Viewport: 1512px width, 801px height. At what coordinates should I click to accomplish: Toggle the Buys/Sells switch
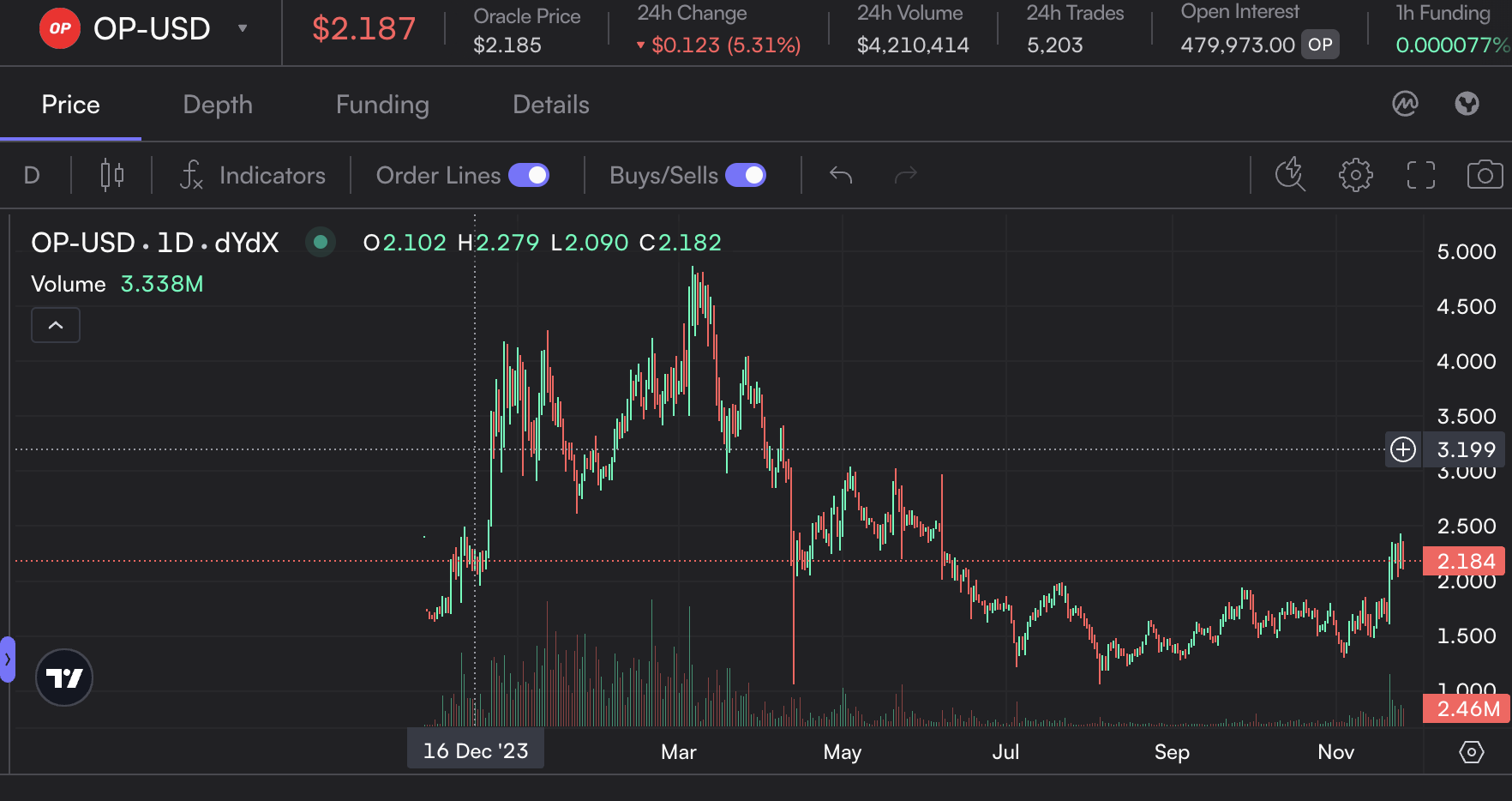(746, 175)
